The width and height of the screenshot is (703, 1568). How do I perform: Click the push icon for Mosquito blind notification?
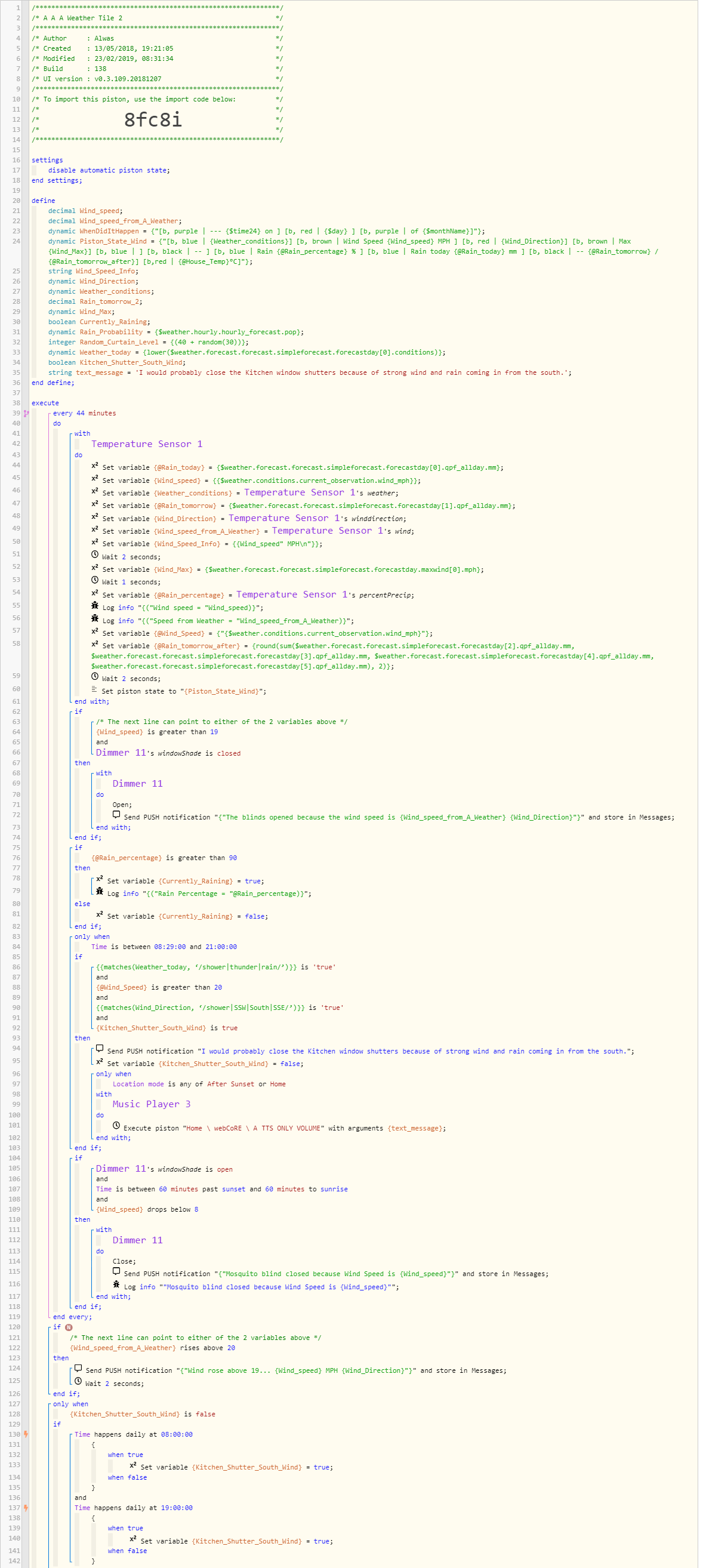[x=116, y=1273]
